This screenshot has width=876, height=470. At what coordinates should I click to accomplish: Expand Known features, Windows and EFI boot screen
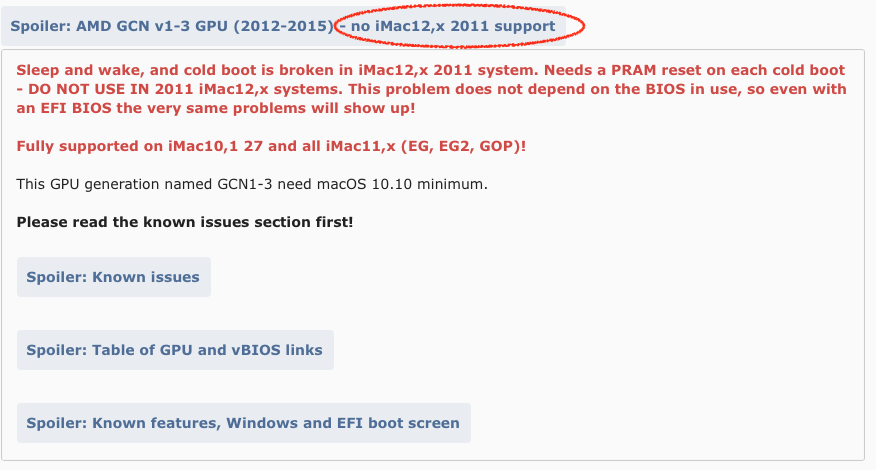pyautogui.click(x=243, y=423)
